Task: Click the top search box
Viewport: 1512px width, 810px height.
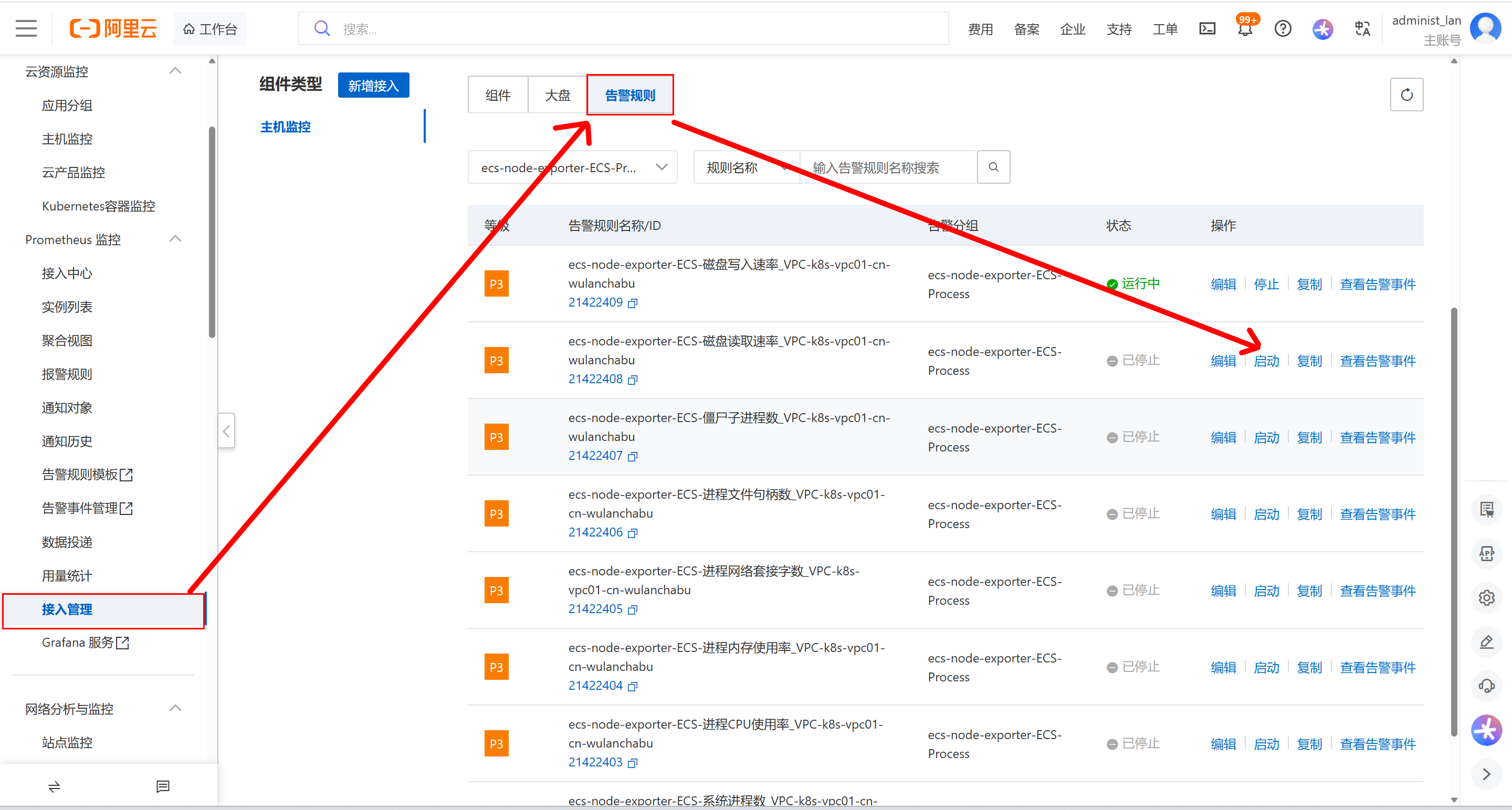Action: [x=623, y=29]
